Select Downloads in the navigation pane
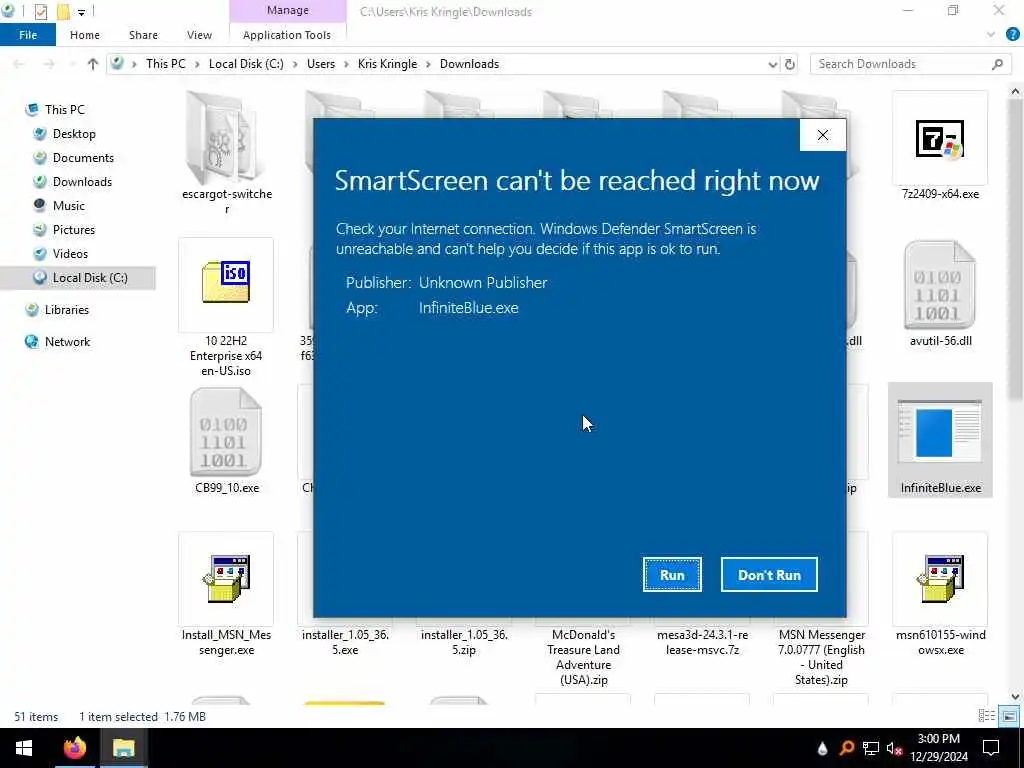The width and height of the screenshot is (1024, 768). point(82,182)
